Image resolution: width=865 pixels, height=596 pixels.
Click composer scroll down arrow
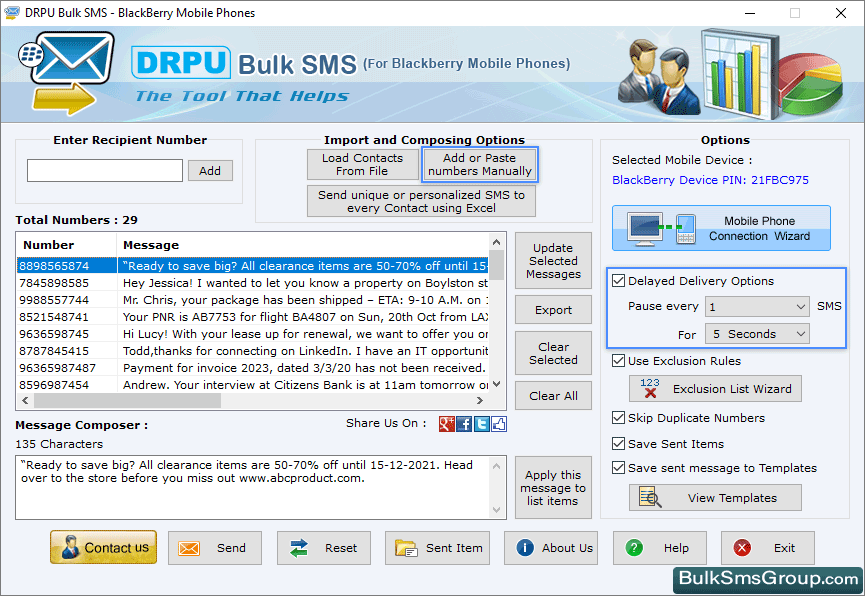pos(496,510)
